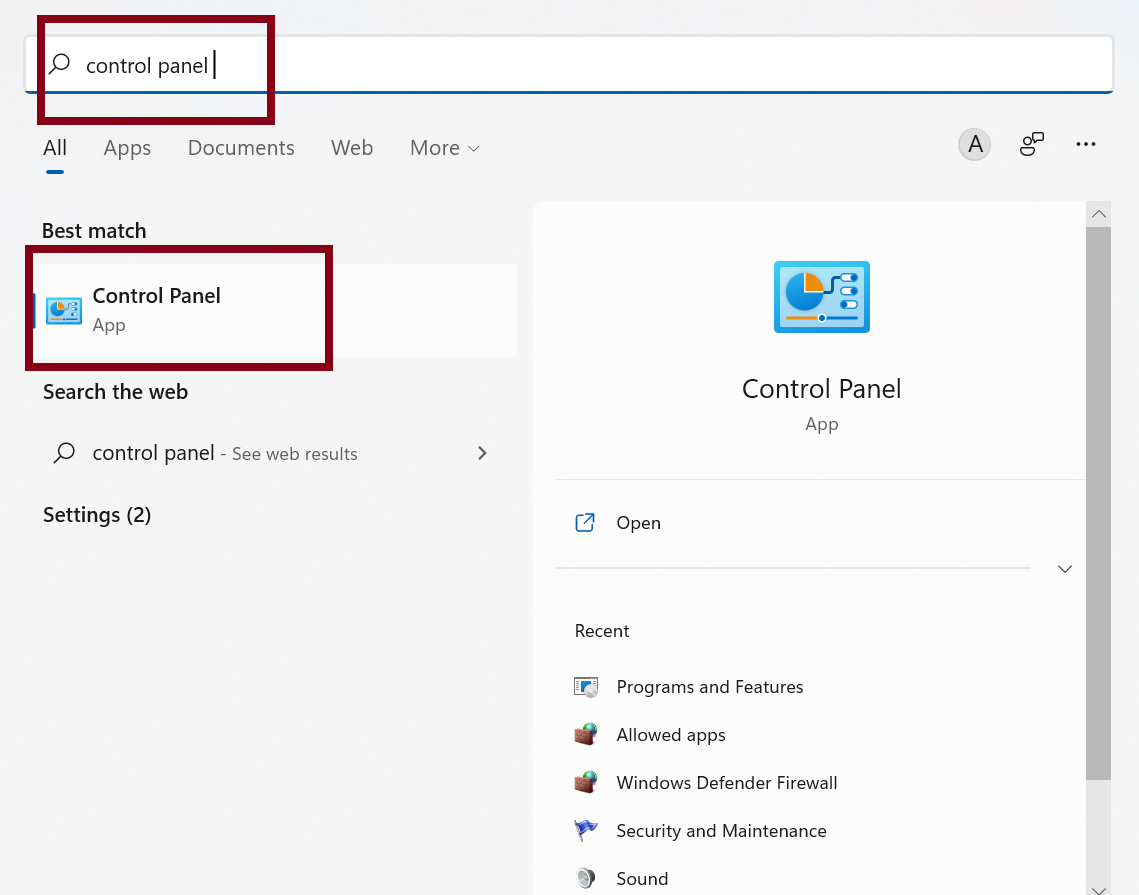Open the More dropdown filter
The height and width of the screenshot is (895, 1139).
[x=445, y=147]
